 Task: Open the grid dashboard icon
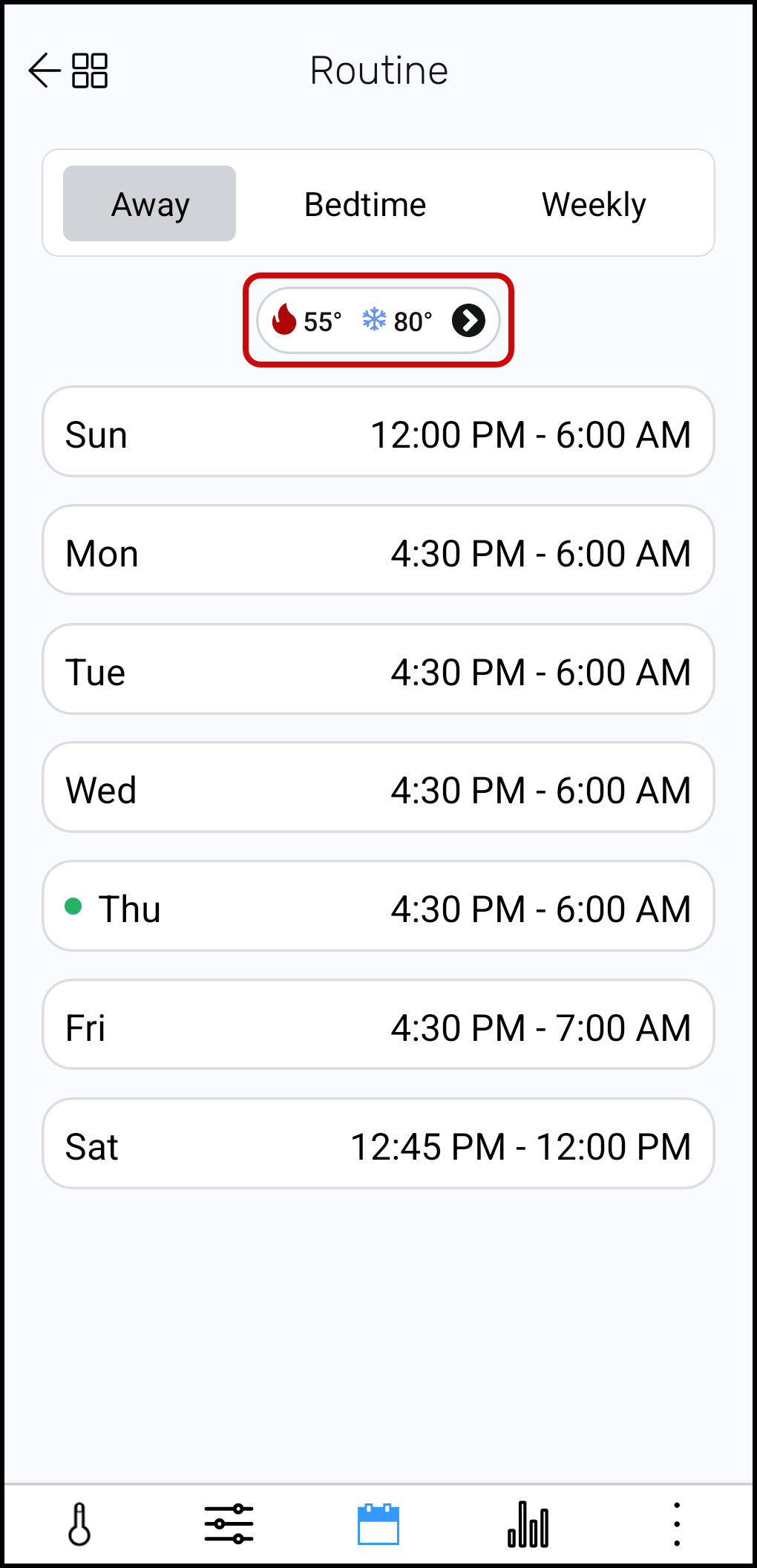point(90,71)
